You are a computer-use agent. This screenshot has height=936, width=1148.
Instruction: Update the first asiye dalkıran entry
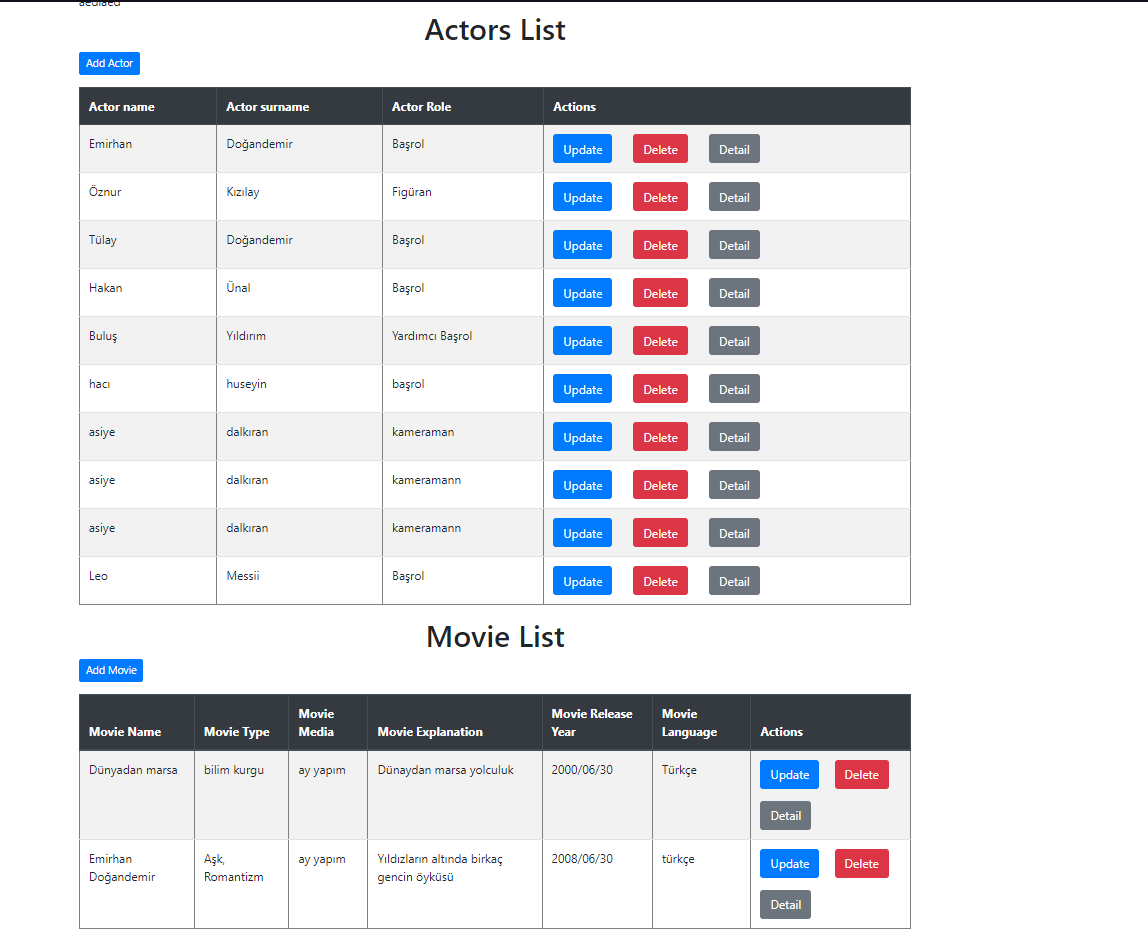click(582, 436)
